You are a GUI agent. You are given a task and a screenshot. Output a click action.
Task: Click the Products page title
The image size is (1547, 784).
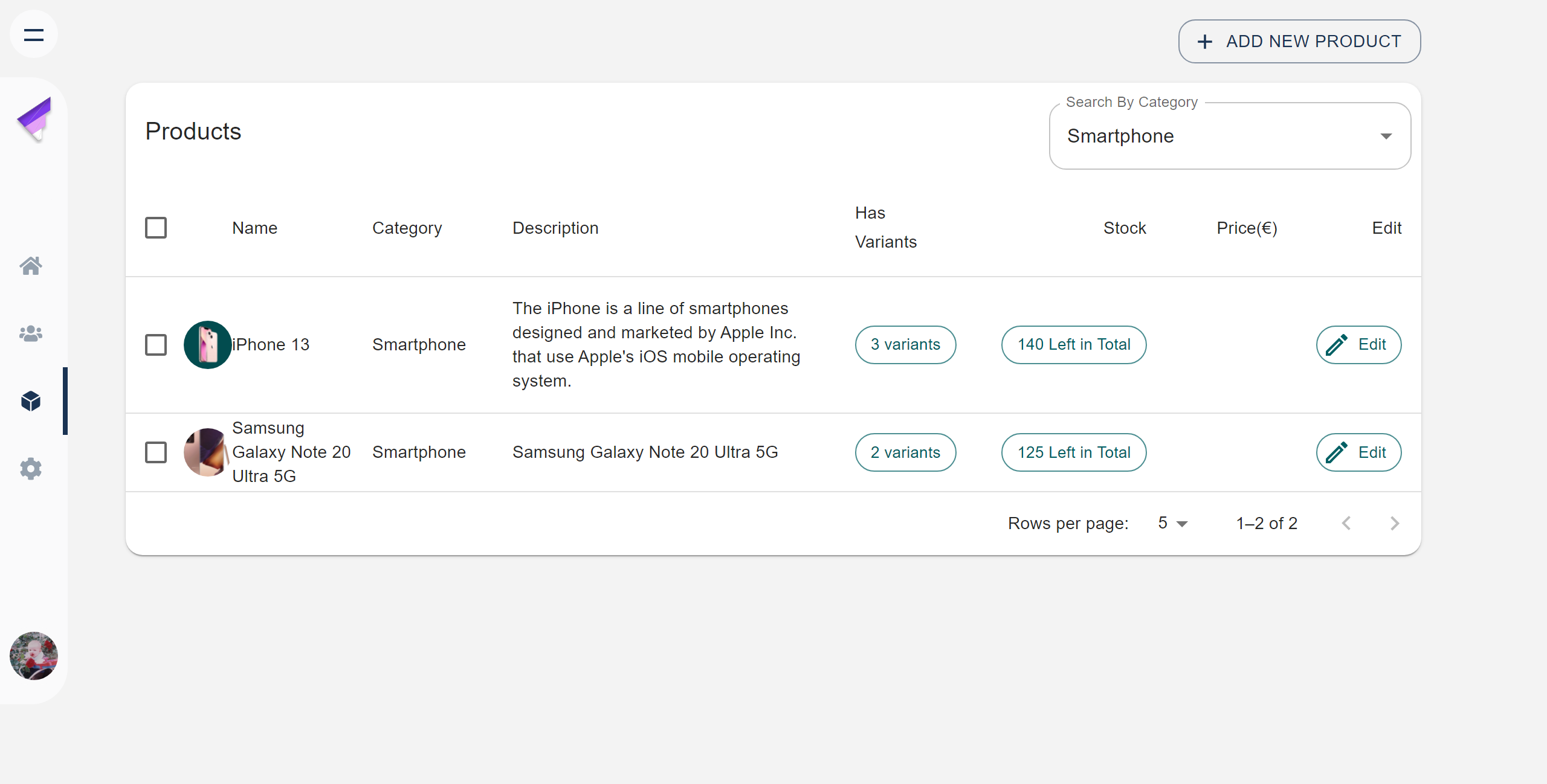click(193, 131)
